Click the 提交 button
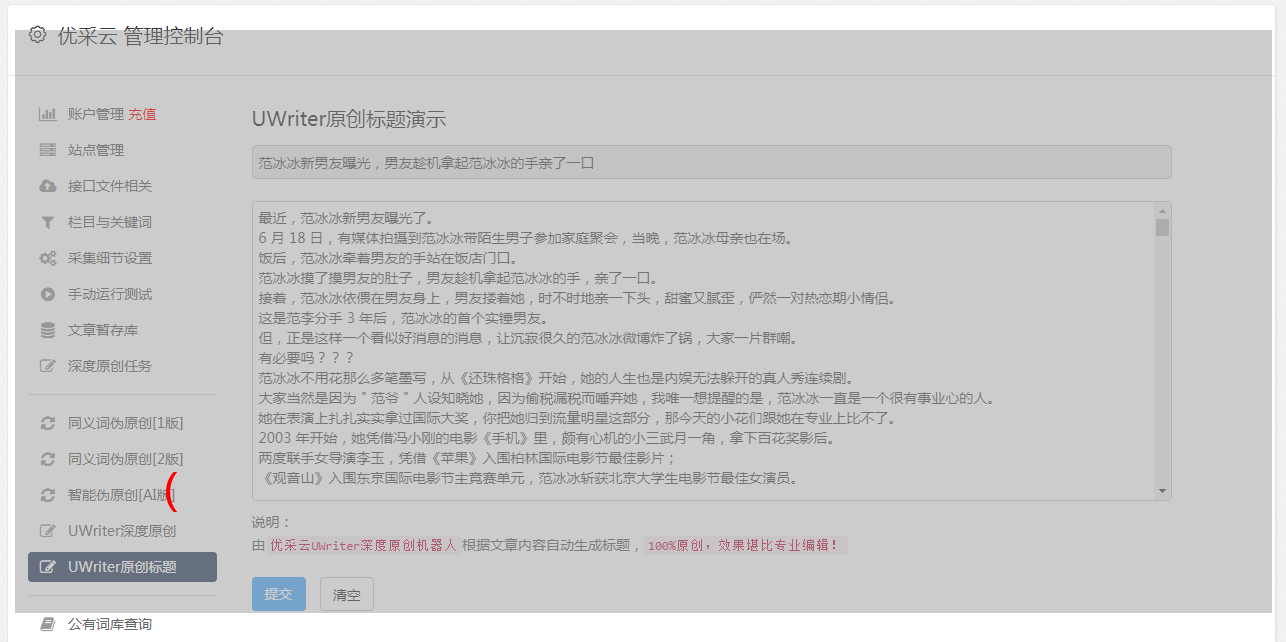Viewport: 1286px width, 642px height. (x=279, y=594)
